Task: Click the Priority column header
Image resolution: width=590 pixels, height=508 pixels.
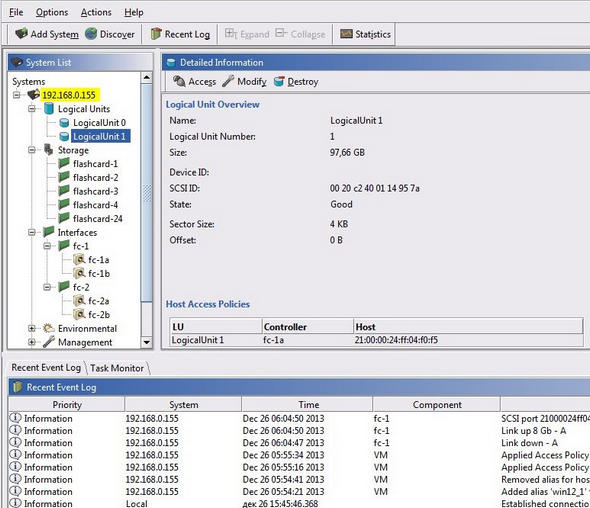Action: pyautogui.click(x=67, y=405)
